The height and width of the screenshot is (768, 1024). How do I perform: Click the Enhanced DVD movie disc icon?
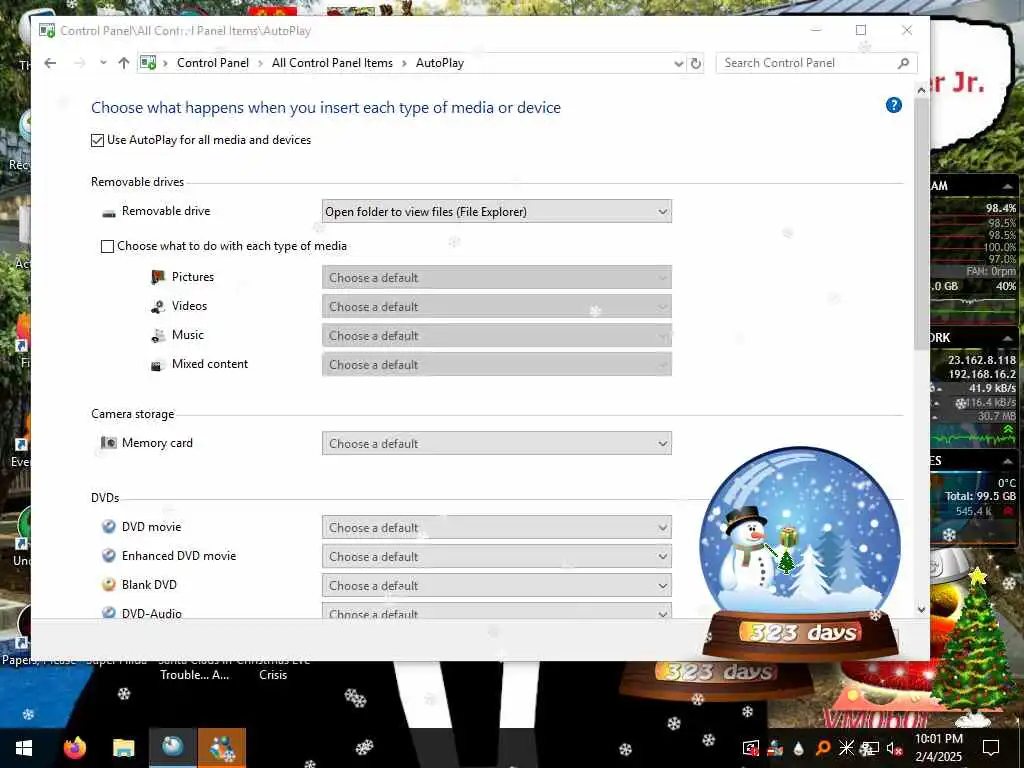(x=108, y=556)
